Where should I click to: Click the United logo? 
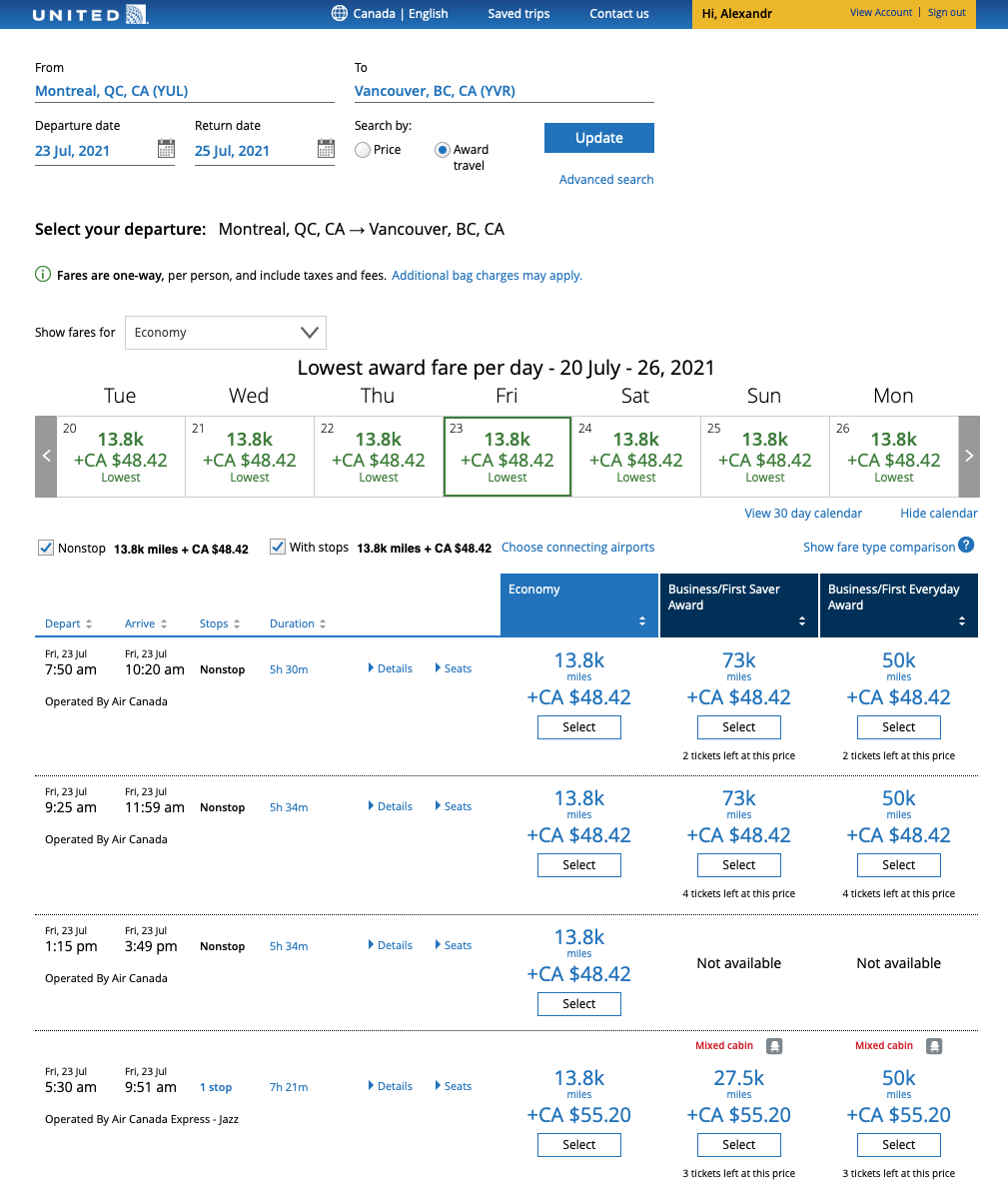click(x=90, y=14)
